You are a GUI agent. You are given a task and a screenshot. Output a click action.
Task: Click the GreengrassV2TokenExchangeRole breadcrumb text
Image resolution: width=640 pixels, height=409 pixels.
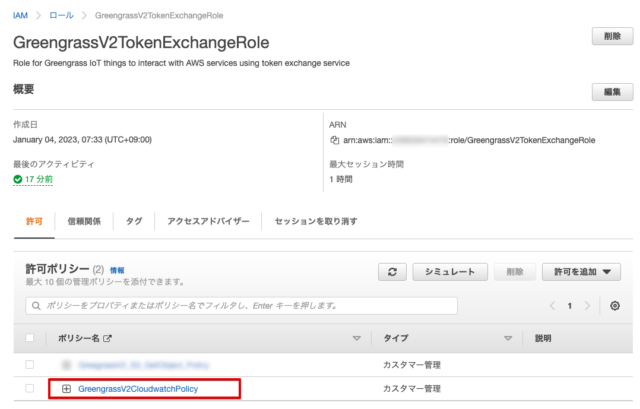pos(159,16)
